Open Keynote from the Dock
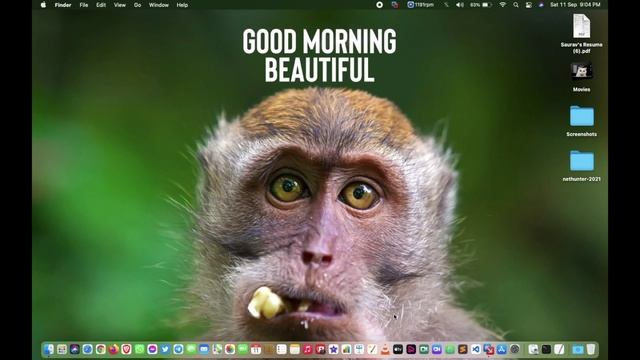The width and height of the screenshot is (640, 360). (x=359, y=349)
